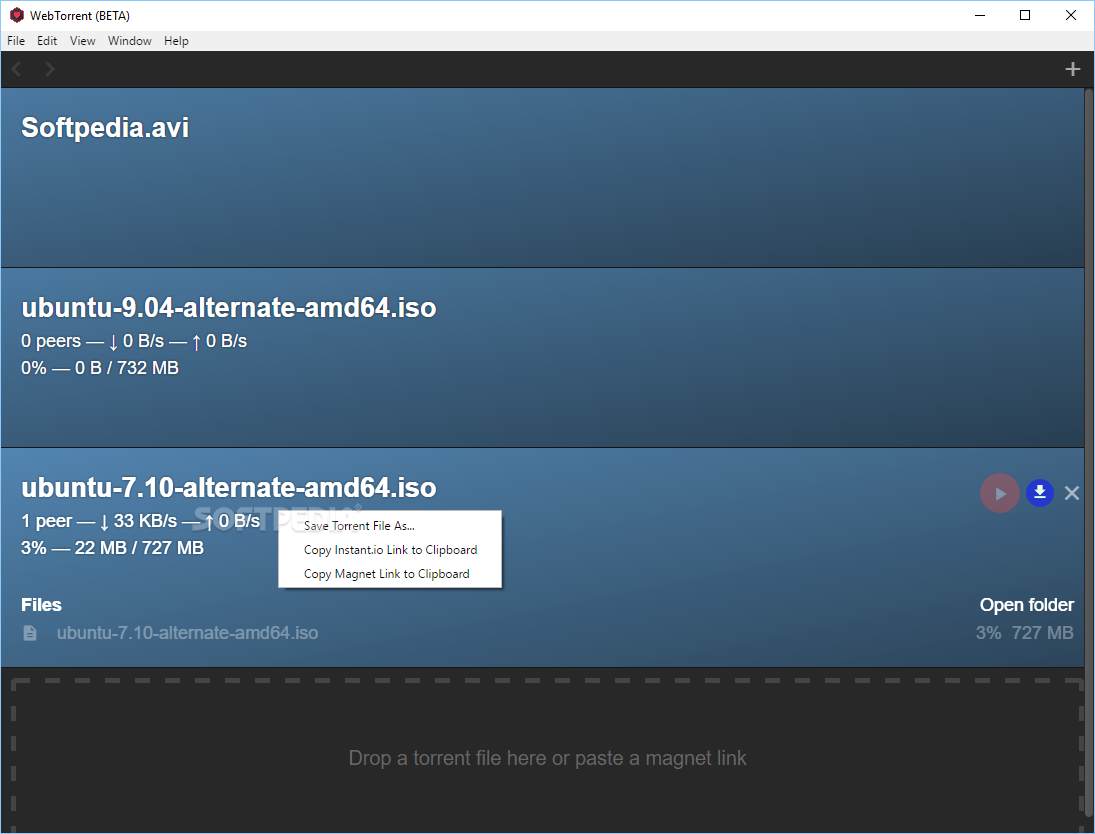1095x834 pixels.
Task: Open the Window menu
Action: click(x=130, y=41)
